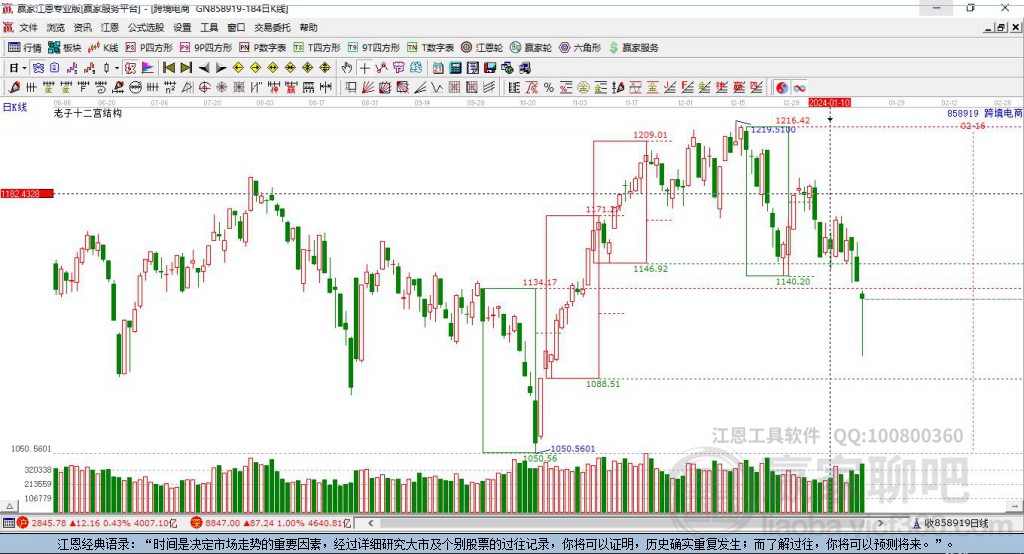Select the red pencil drawing tool
The width and height of the screenshot is (1024, 554).
pos(14,87)
